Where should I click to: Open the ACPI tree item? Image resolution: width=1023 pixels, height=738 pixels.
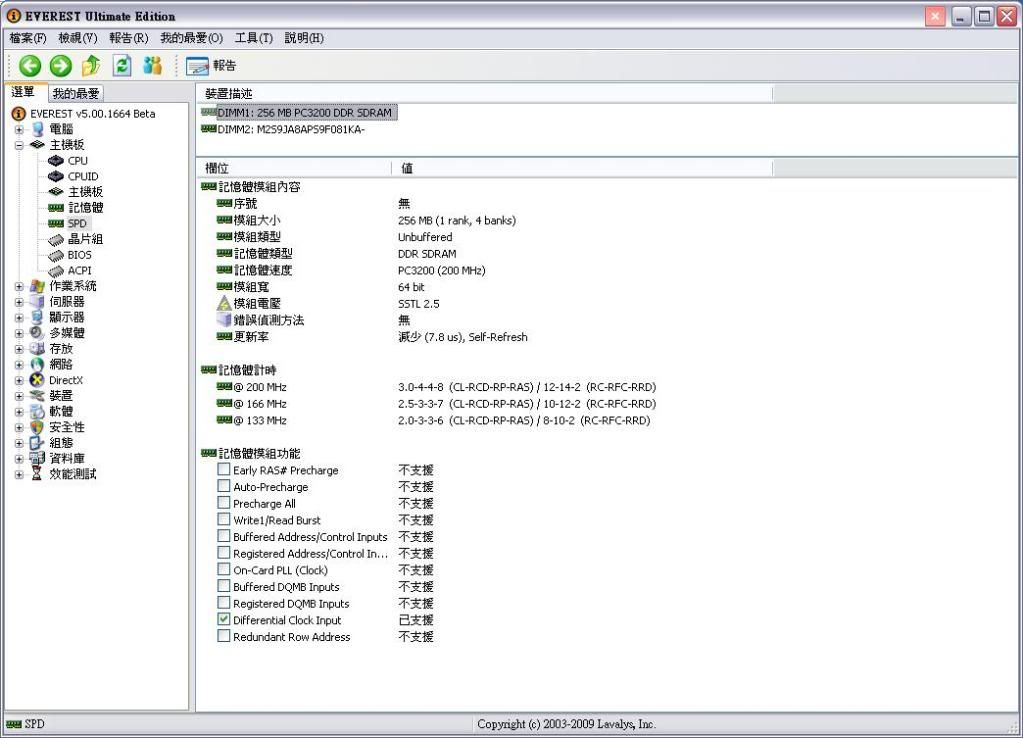coord(70,270)
